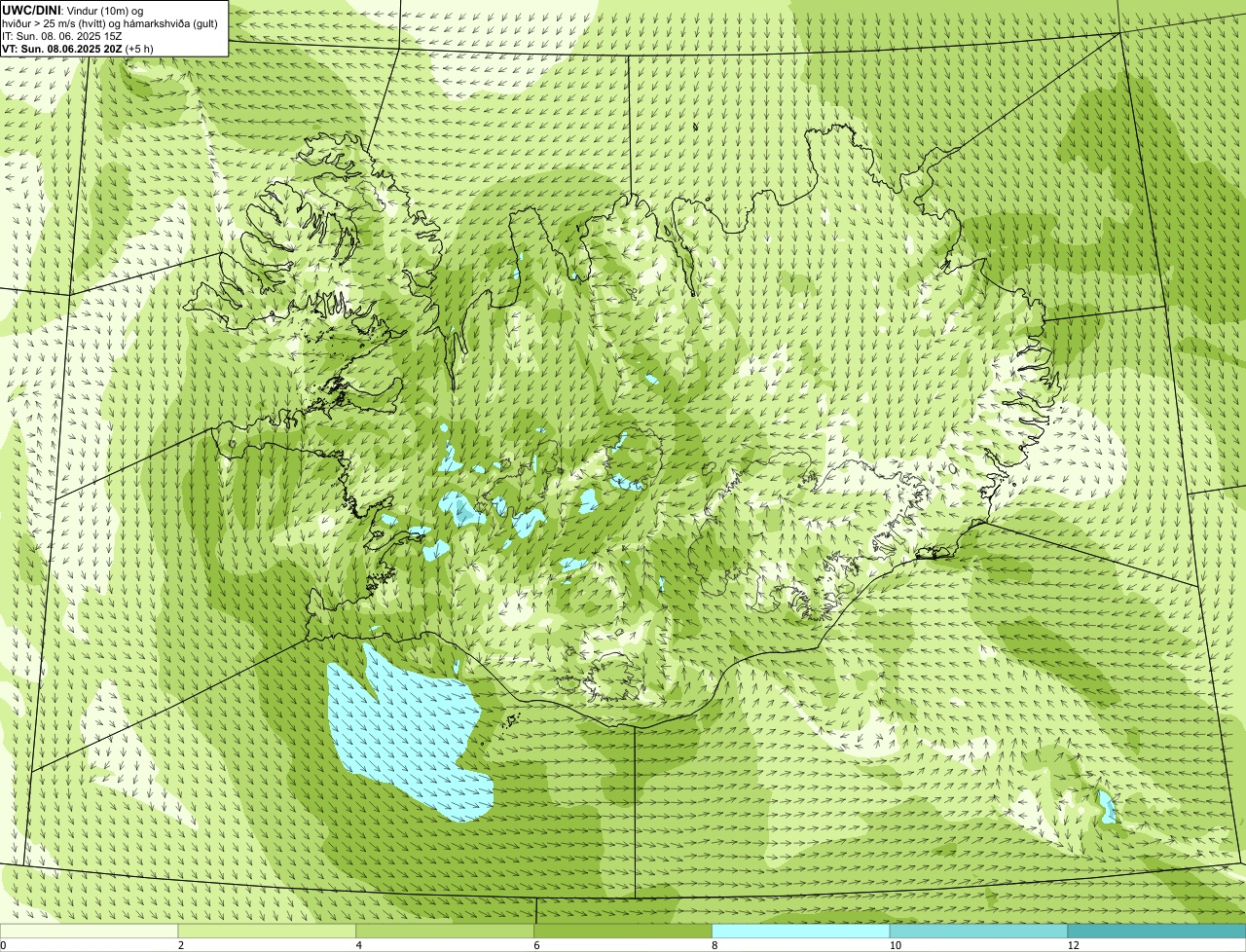The height and width of the screenshot is (952, 1246).
Task: Click the 0–2 m/s palest legend color segment
Action: tap(89, 931)
